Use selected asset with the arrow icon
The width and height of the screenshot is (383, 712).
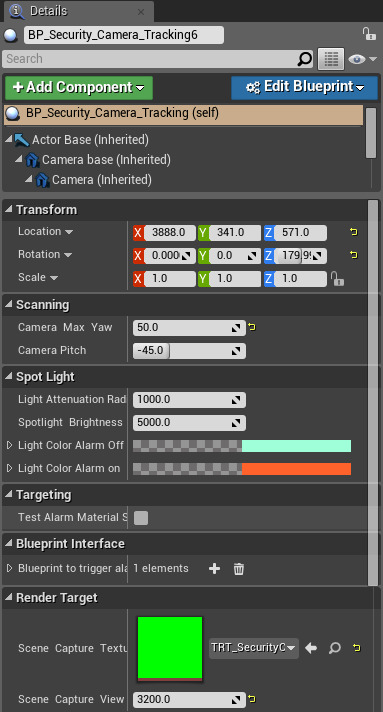(x=311, y=648)
